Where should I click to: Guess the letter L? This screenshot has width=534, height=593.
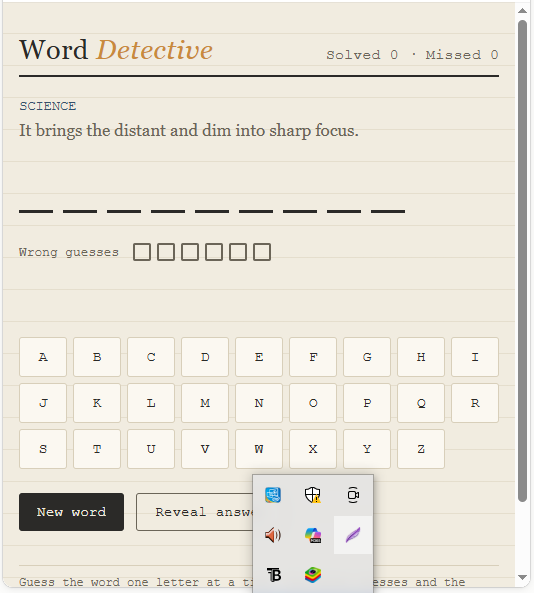(x=151, y=403)
